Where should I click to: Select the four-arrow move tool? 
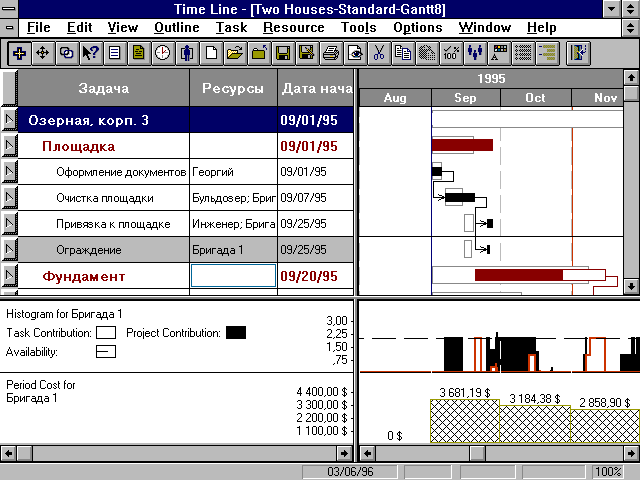[x=42, y=51]
